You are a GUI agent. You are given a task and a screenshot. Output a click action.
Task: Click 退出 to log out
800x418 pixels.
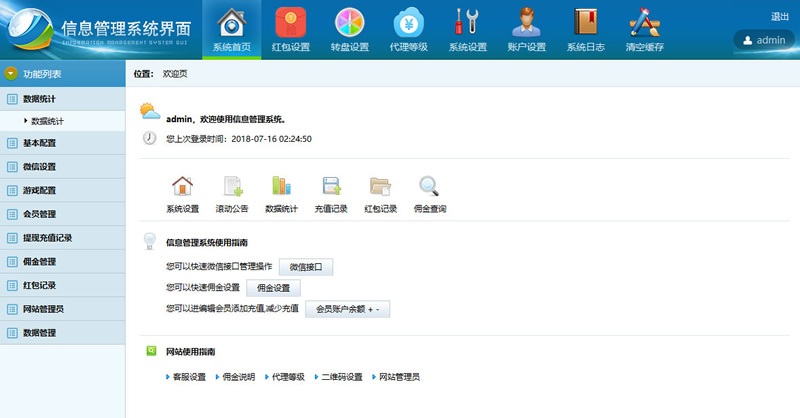[780, 17]
